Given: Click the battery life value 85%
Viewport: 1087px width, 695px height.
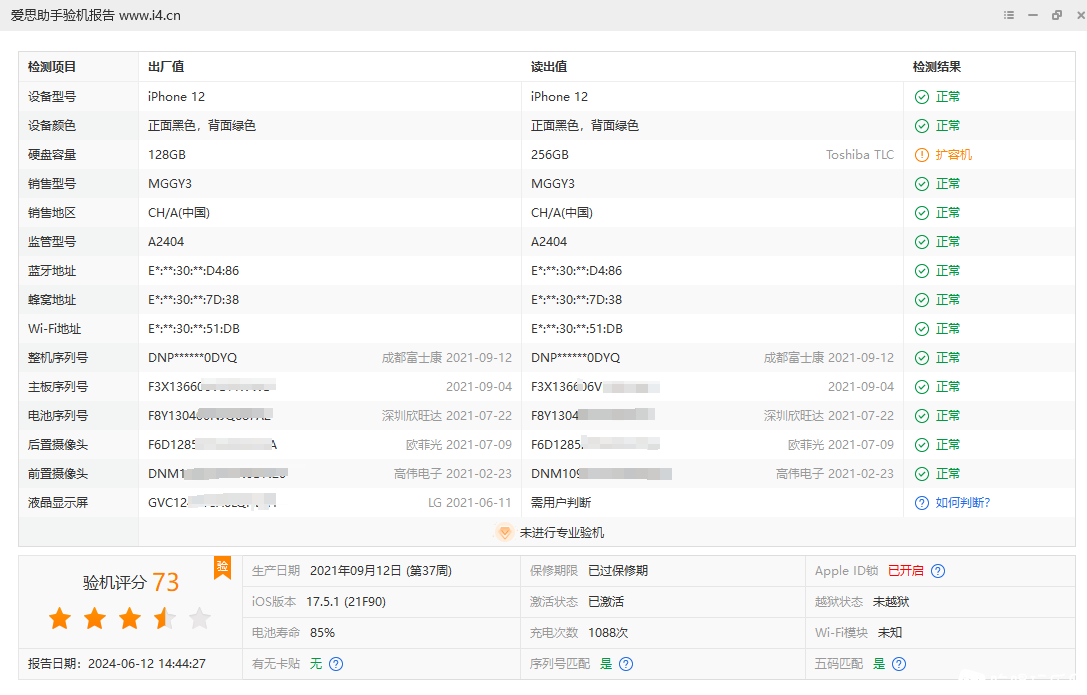Looking at the screenshot, I should 322,633.
